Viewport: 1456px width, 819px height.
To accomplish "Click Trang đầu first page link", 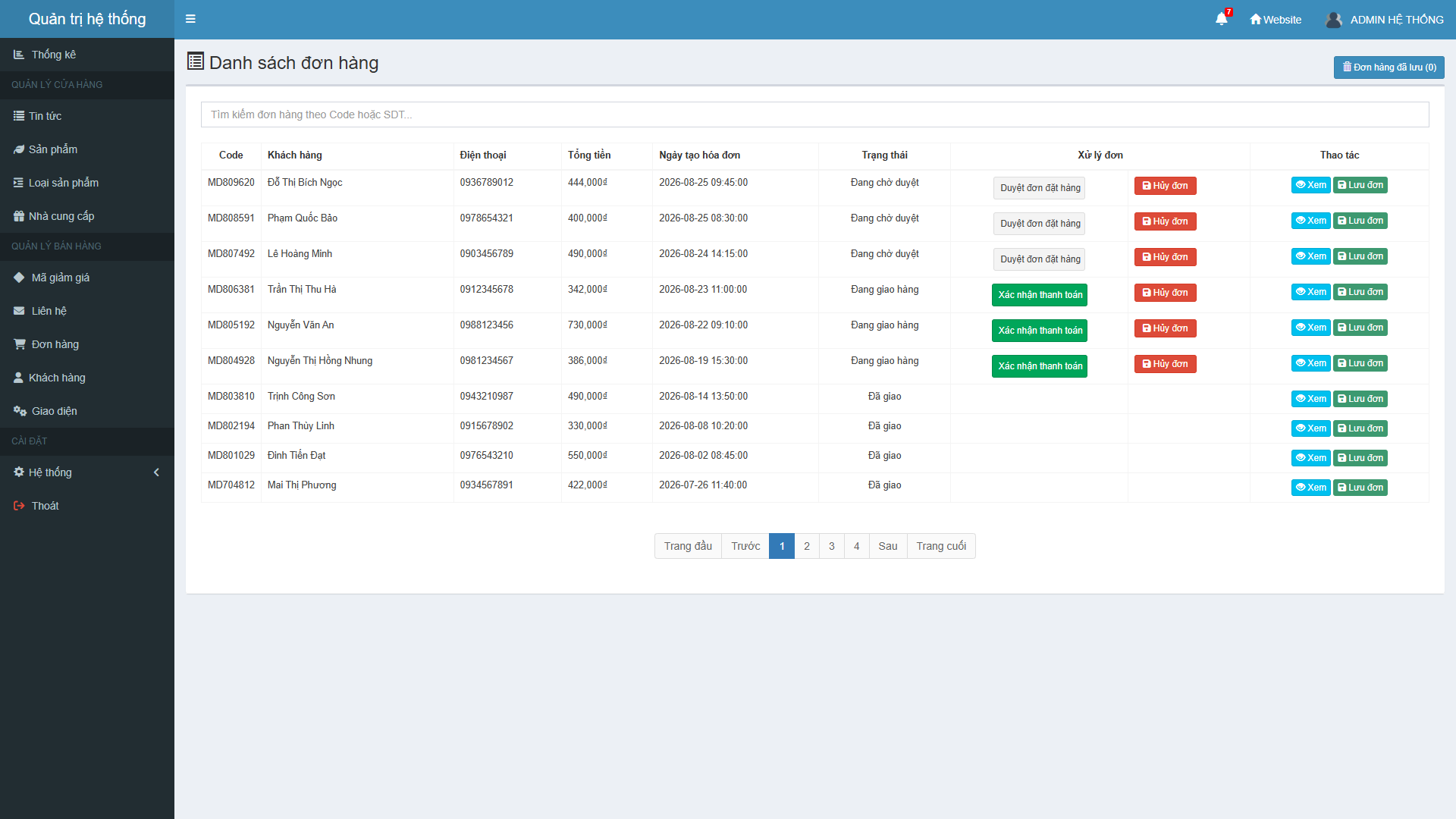I will tap(688, 546).
